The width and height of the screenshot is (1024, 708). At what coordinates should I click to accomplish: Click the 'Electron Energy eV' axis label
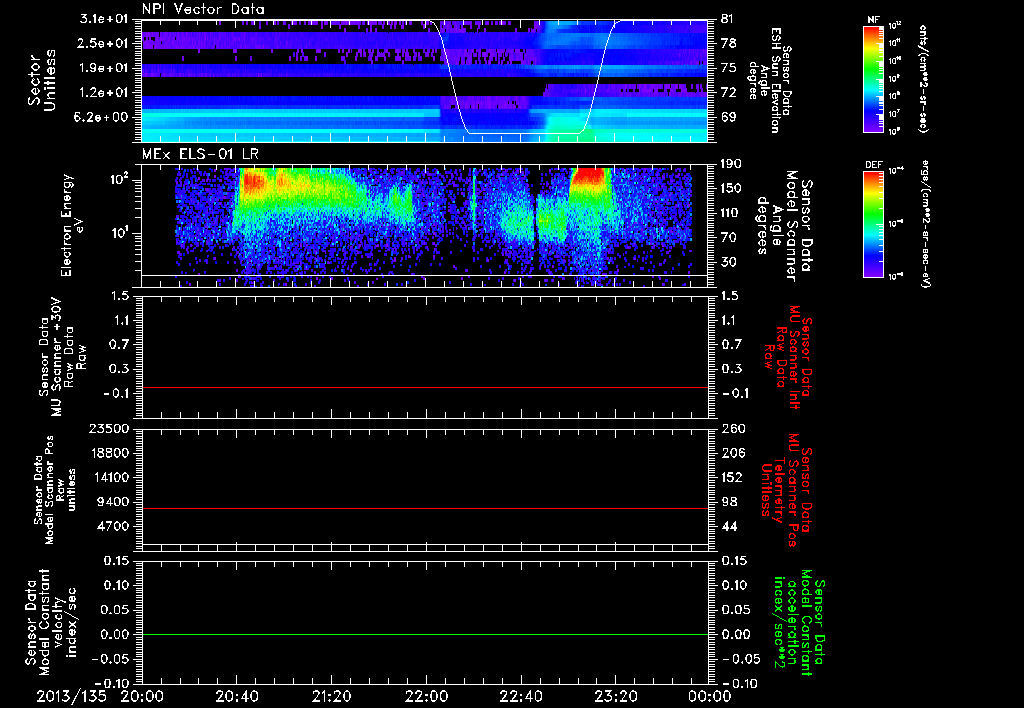coord(72,225)
